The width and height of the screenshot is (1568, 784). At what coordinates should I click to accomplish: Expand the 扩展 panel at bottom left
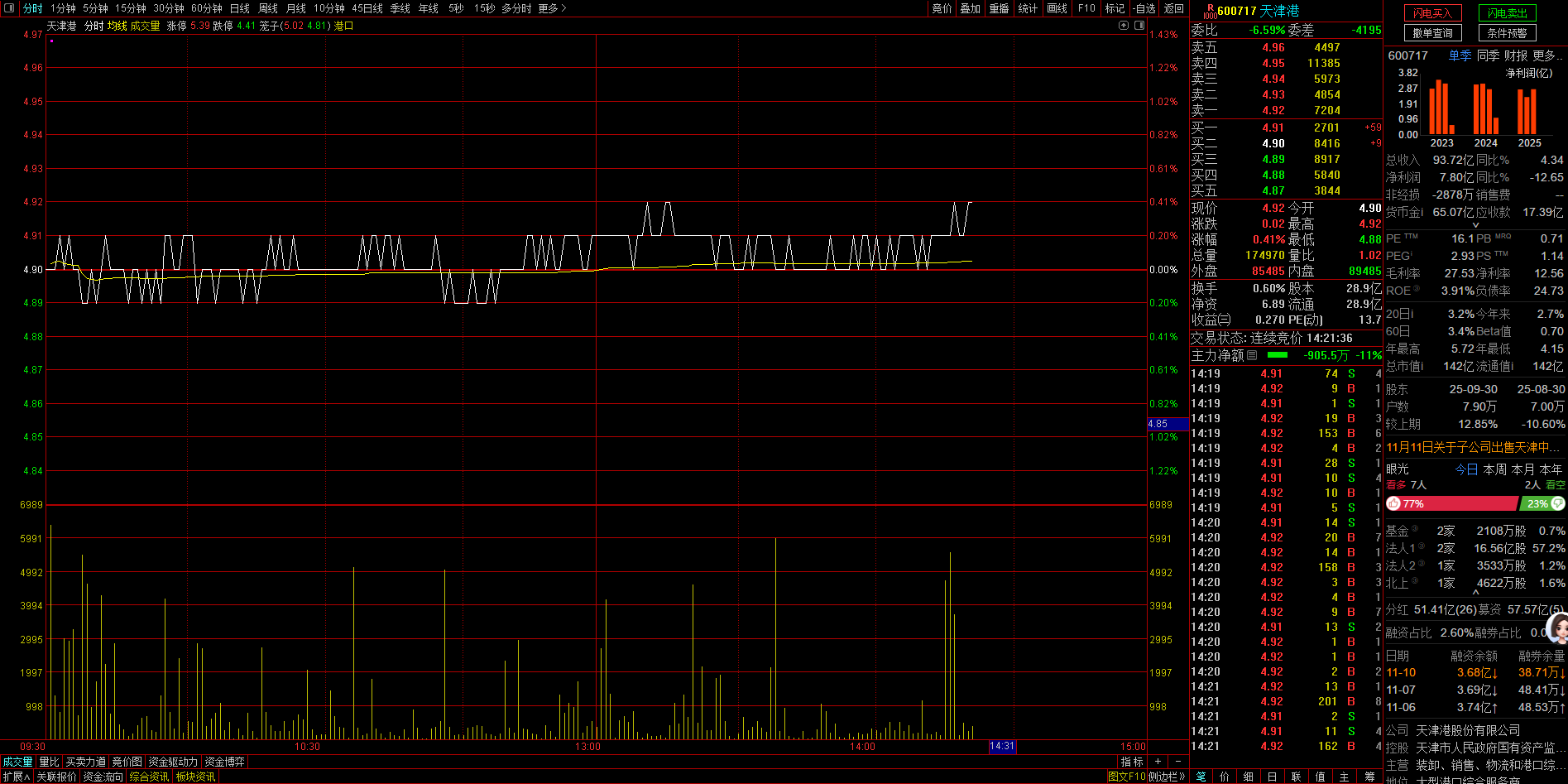(x=16, y=777)
